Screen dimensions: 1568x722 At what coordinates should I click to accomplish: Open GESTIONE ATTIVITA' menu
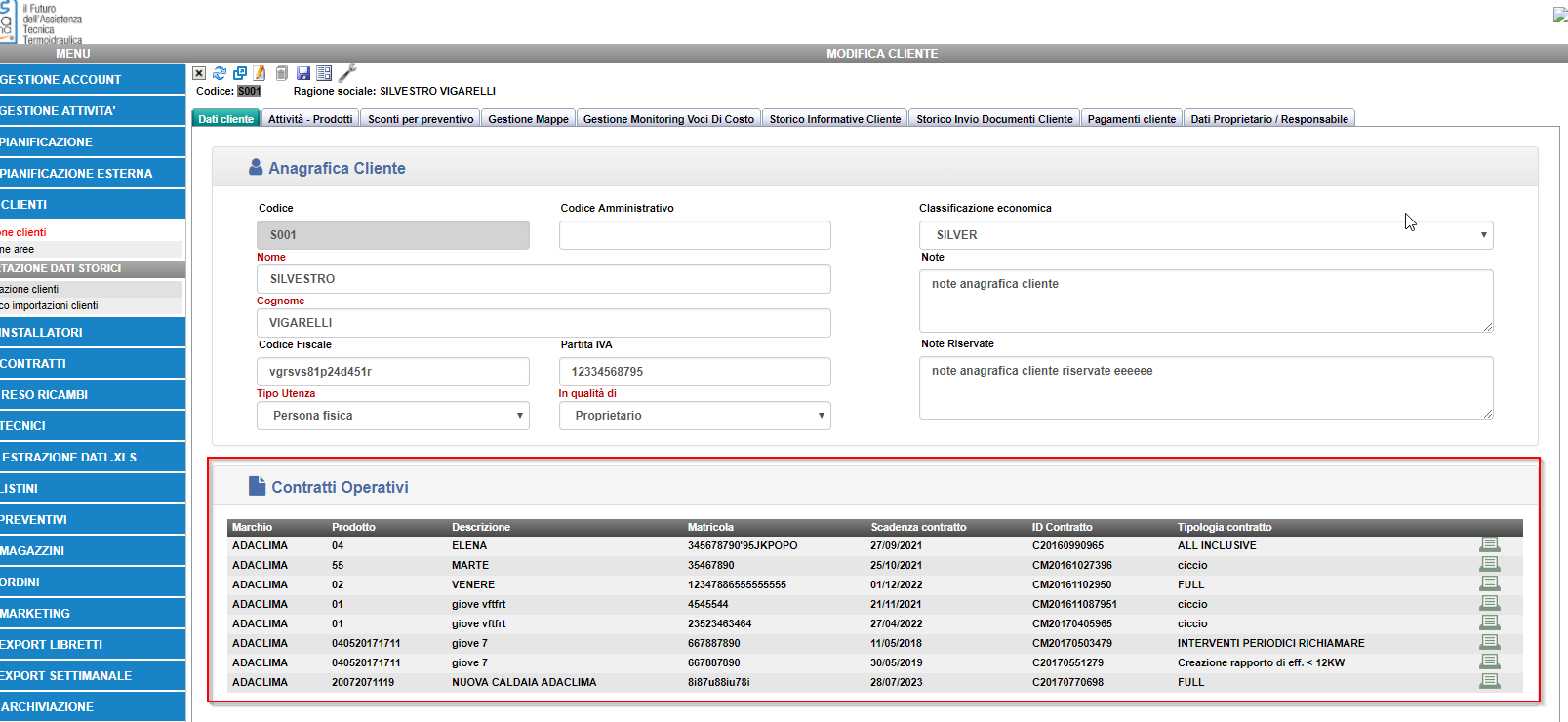93,111
